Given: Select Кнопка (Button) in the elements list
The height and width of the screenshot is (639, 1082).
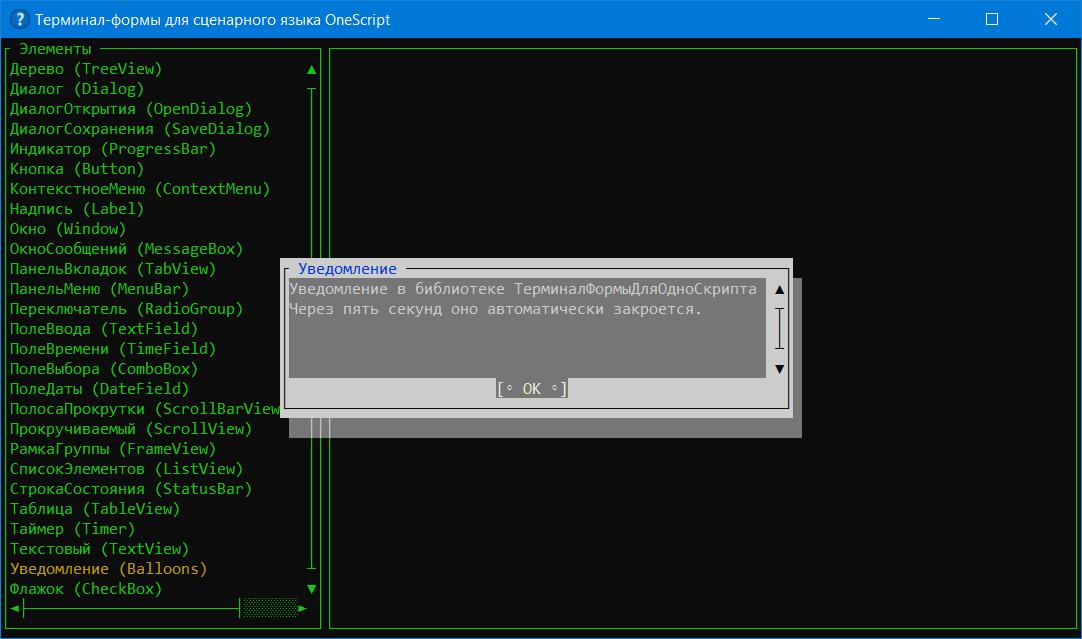Looking at the screenshot, I should pyautogui.click(x=77, y=169).
